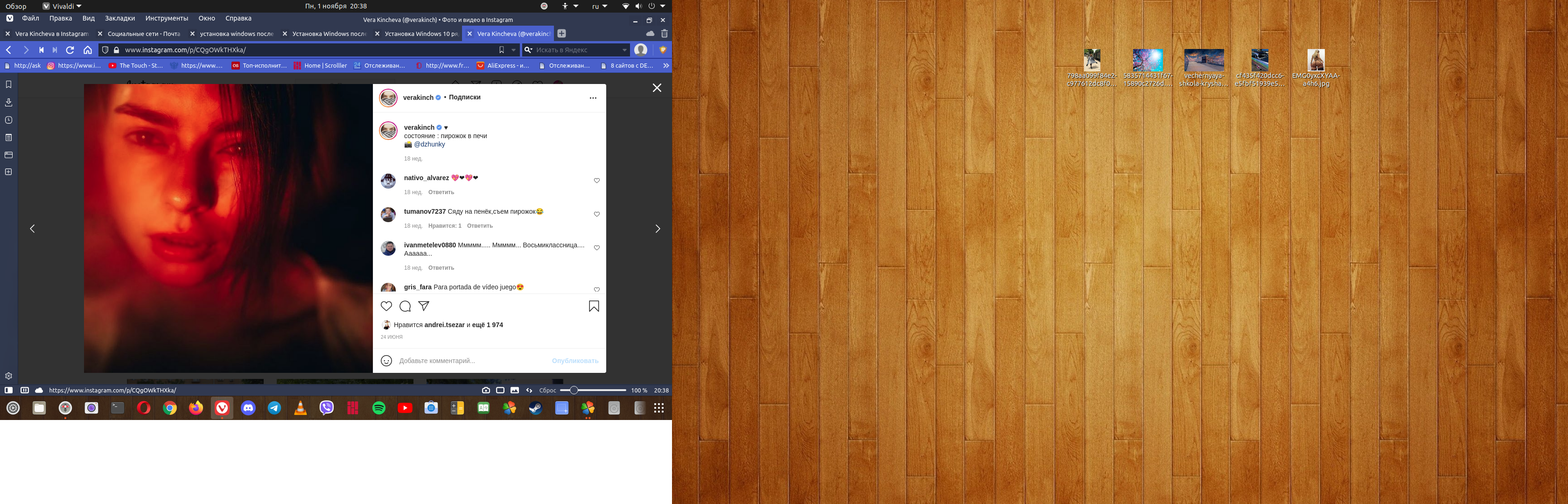This screenshot has width=1568, height=504.
Task: Add a web panel with the plus icon
Action: [x=8, y=172]
